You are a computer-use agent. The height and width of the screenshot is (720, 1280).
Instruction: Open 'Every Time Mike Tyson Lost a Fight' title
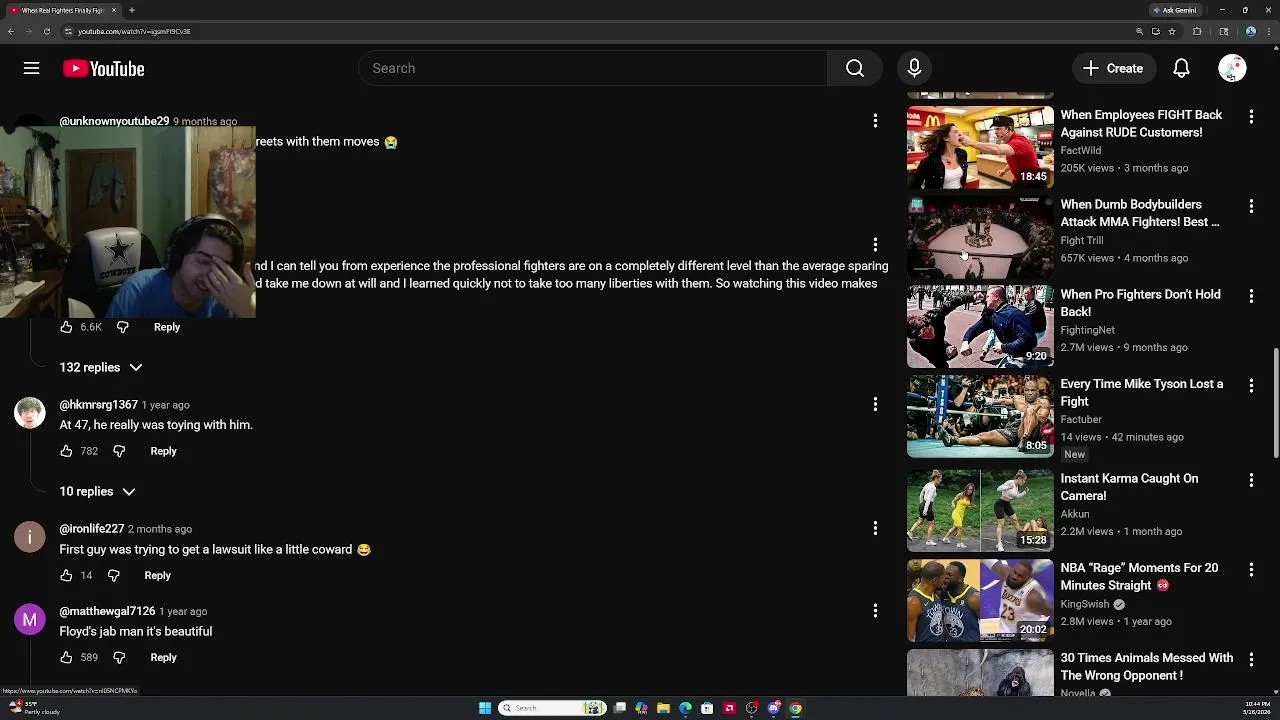1141,392
